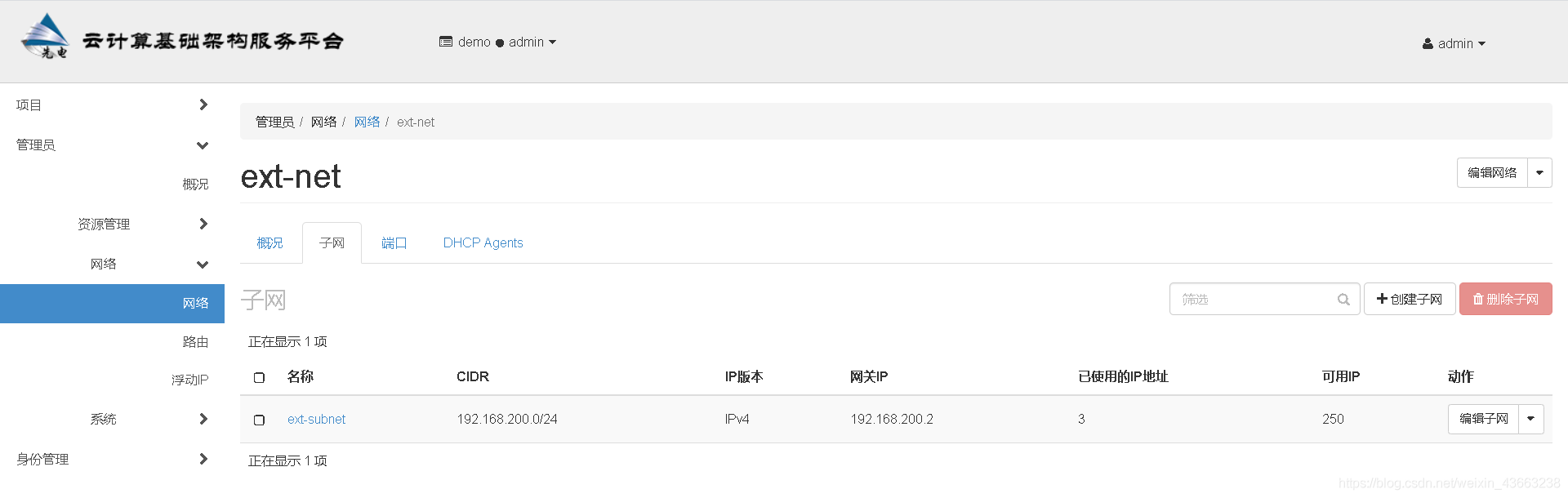The height and width of the screenshot is (498, 1568).
Task: Check the ext-subnet row checkbox
Action: click(259, 420)
